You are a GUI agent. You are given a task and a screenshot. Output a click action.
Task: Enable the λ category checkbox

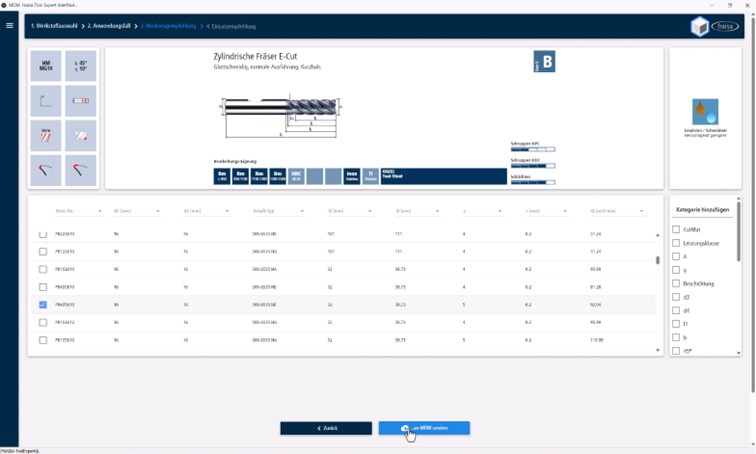click(676, 256)
